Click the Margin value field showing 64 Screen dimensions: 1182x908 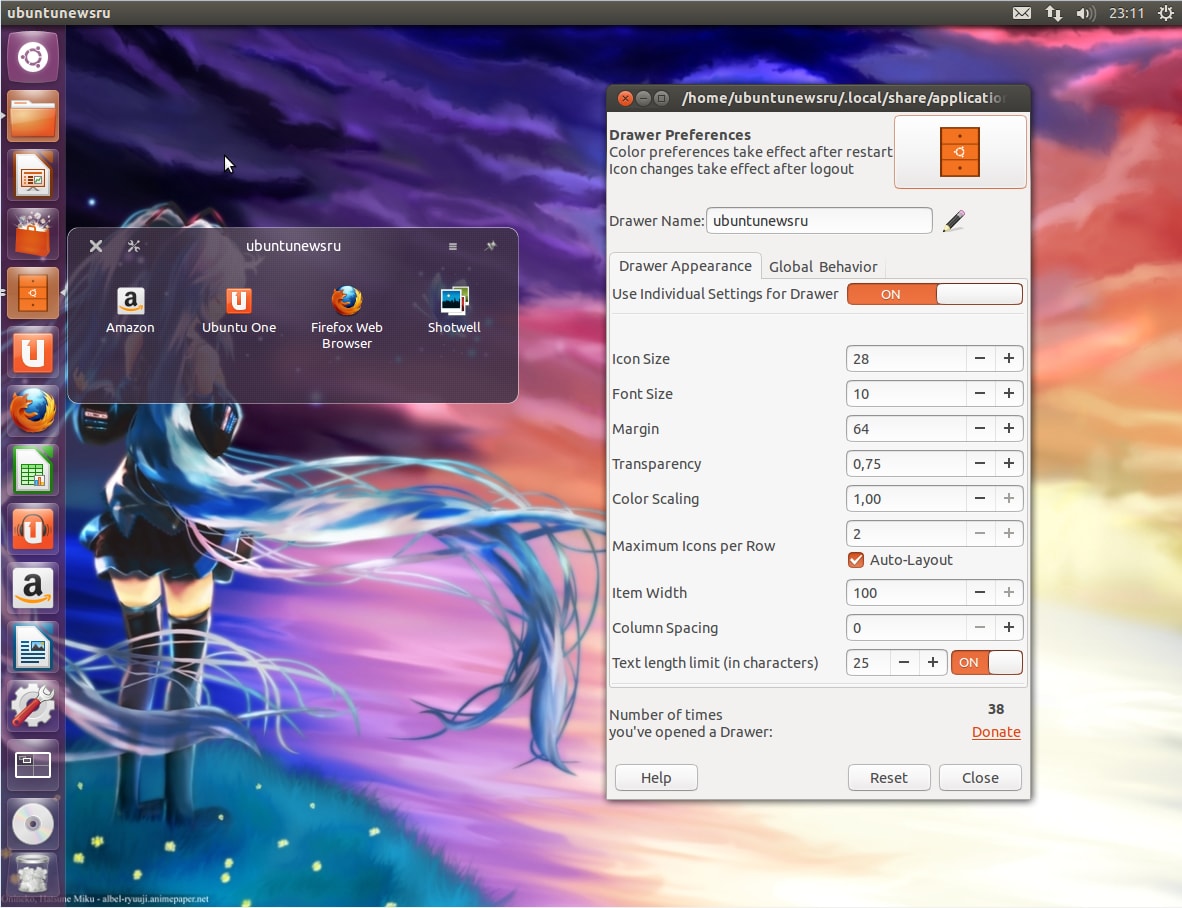click(x=906, y=429)
